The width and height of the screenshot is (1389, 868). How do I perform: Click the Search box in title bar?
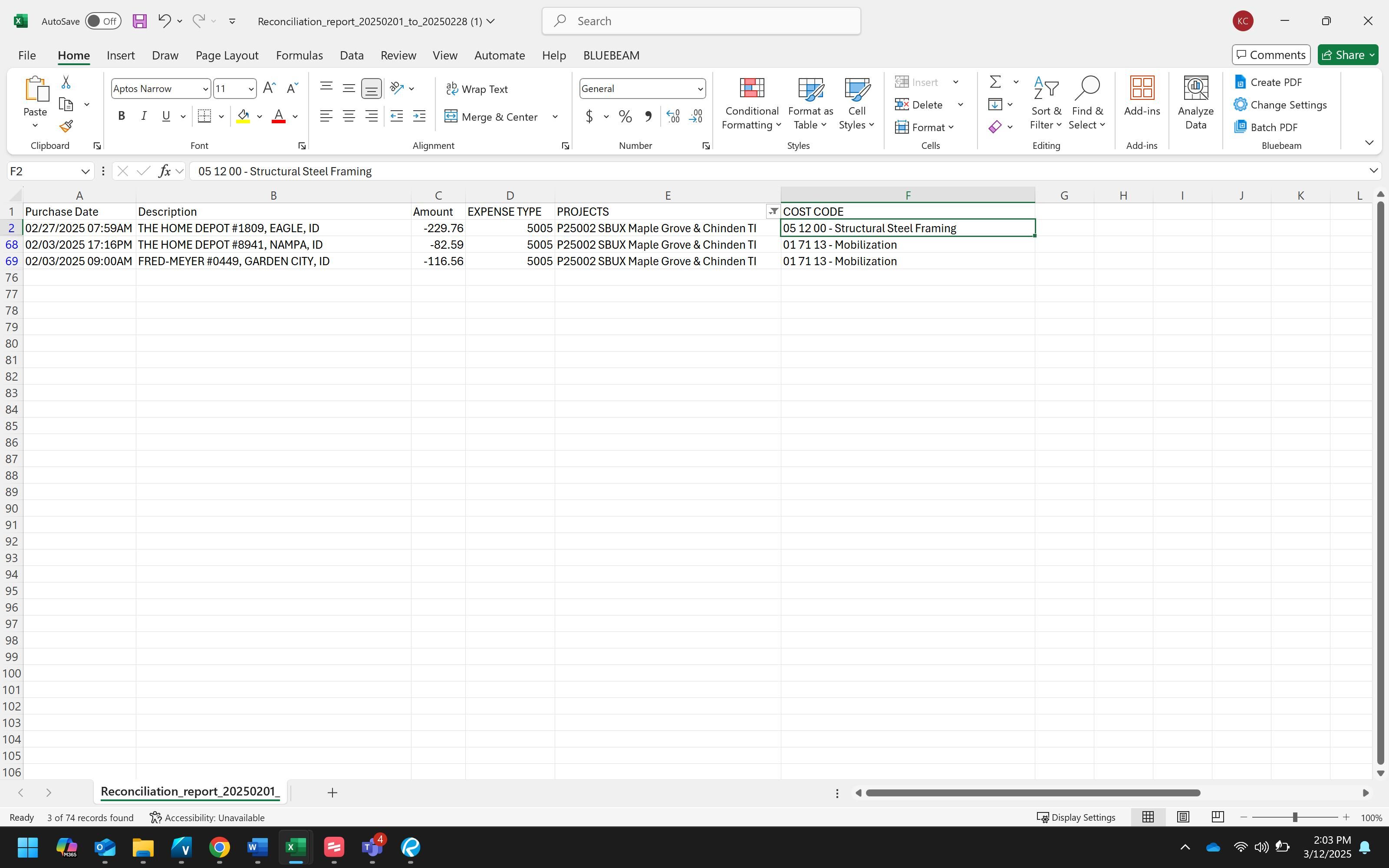[x=700, y=21]
